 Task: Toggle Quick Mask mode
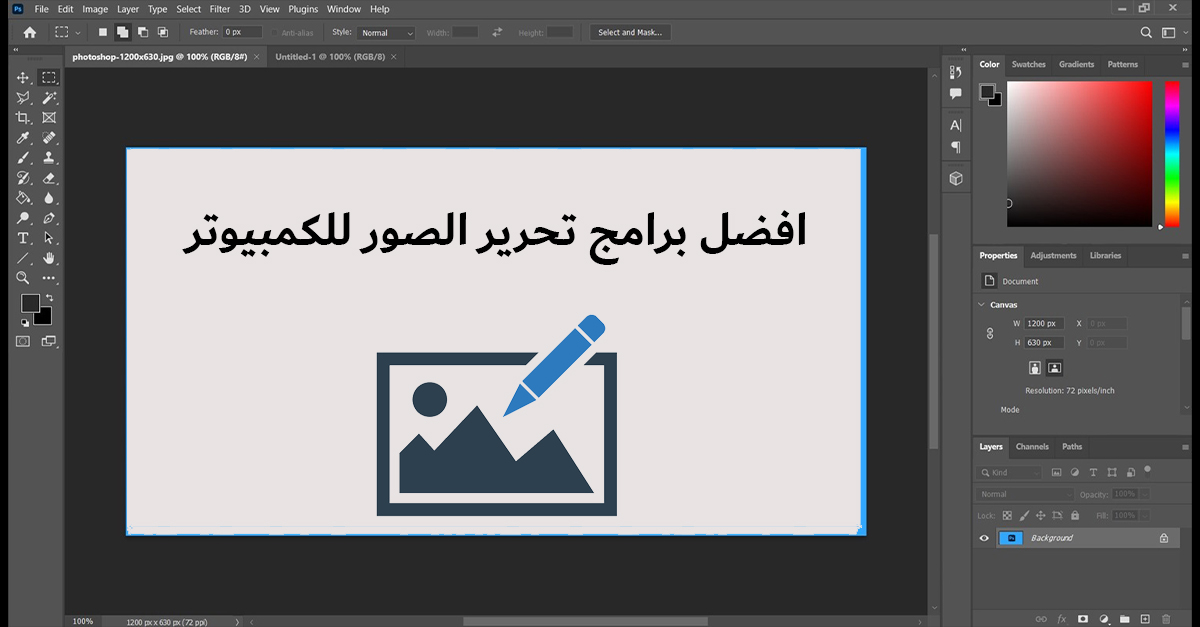[x=23, y=341]
